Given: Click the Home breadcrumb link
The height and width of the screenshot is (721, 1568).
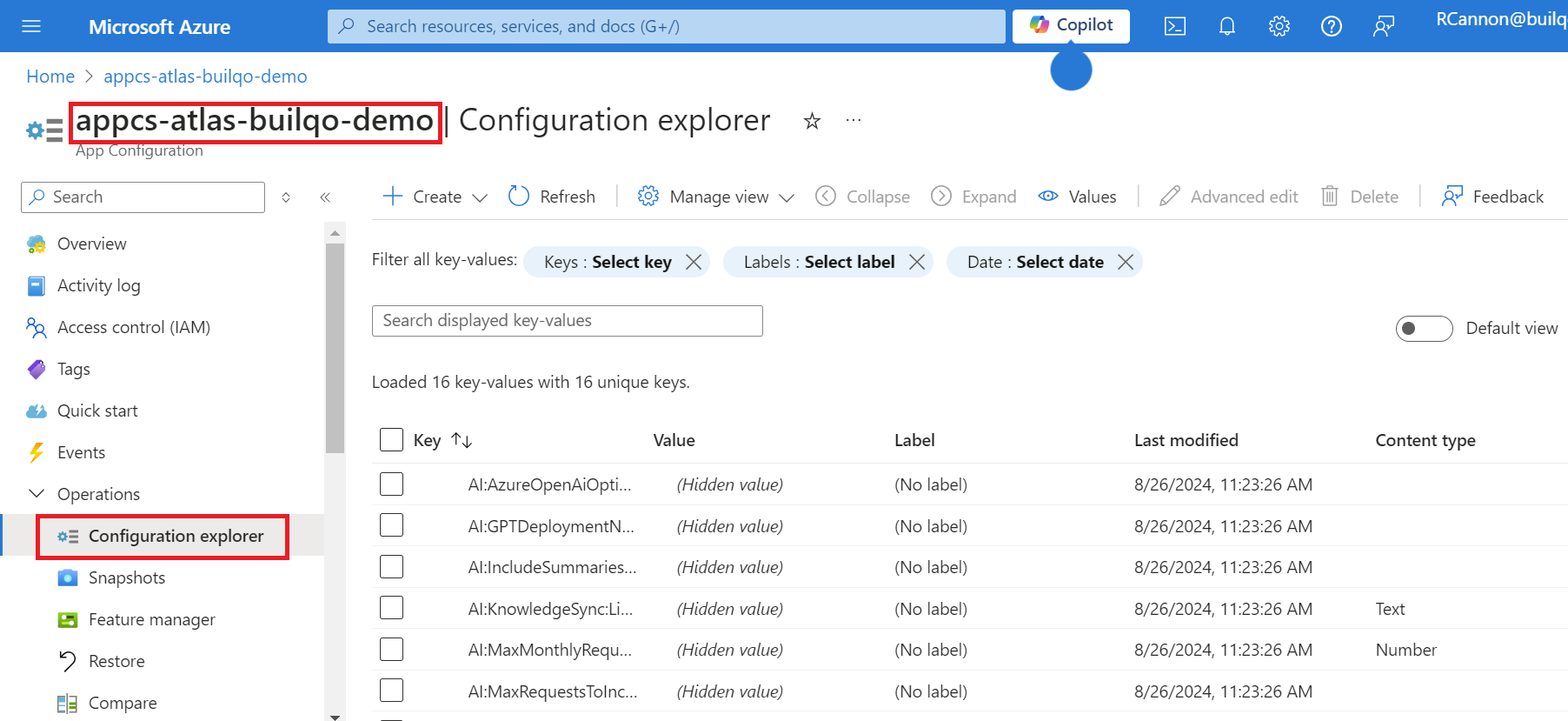Looking at the screenshot, I should pos(50,77).
